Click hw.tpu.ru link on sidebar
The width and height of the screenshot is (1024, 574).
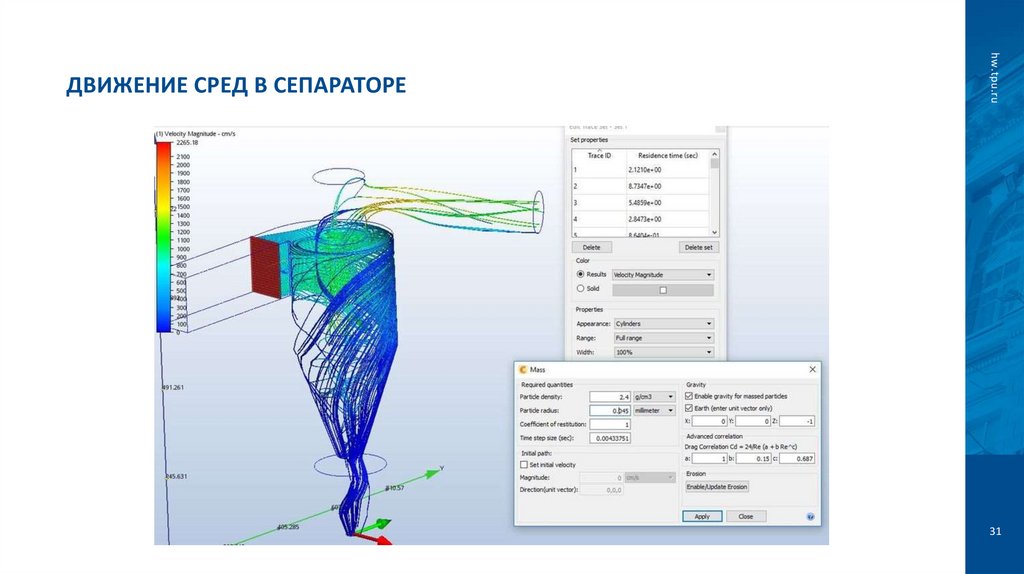995,77
